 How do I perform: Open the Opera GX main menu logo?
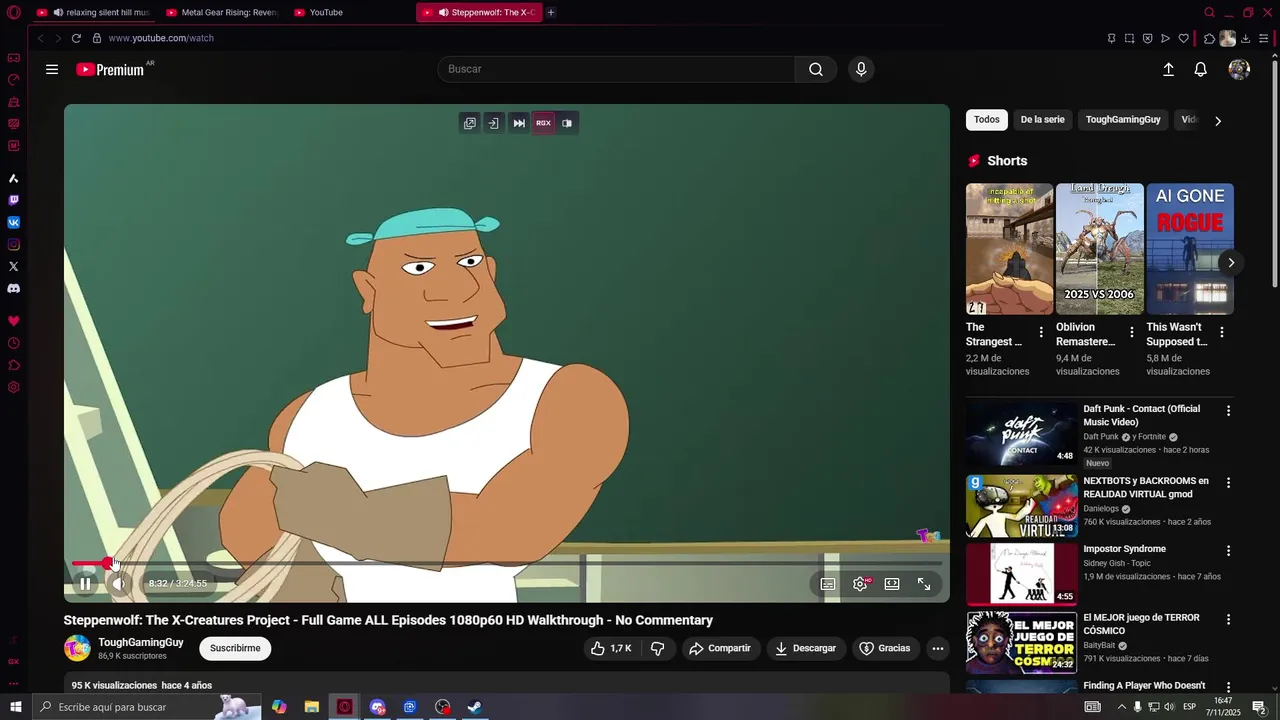pos(13,13)
